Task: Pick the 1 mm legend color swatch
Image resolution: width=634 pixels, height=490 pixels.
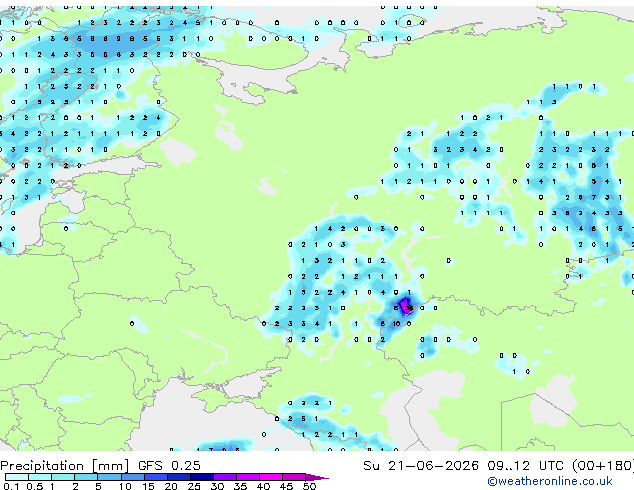Action: pos(63,477)
